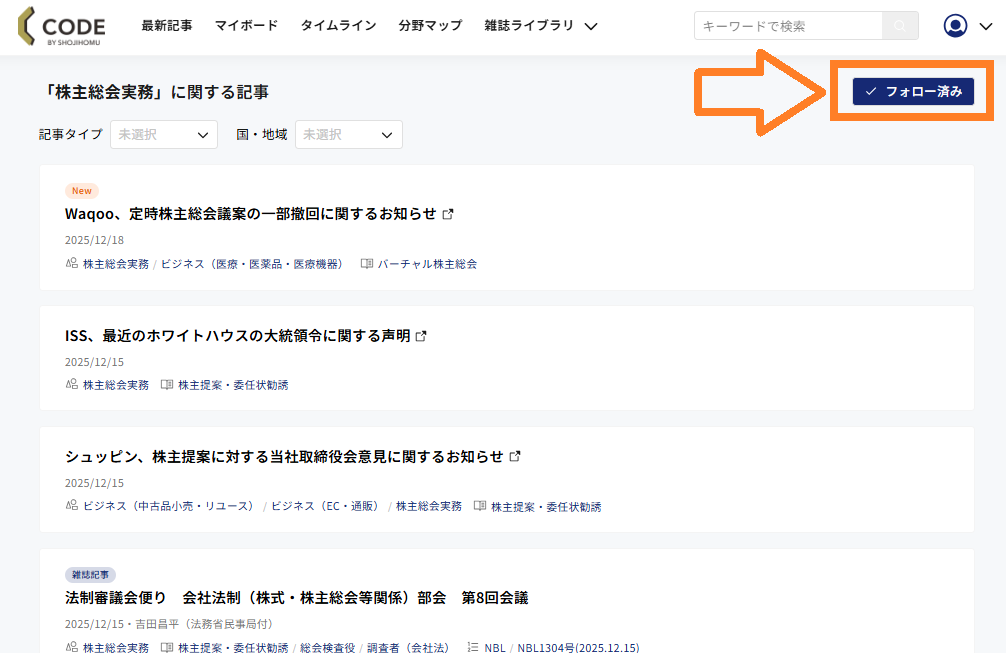
Task: Click the keyword search input field
Action: 788,26
